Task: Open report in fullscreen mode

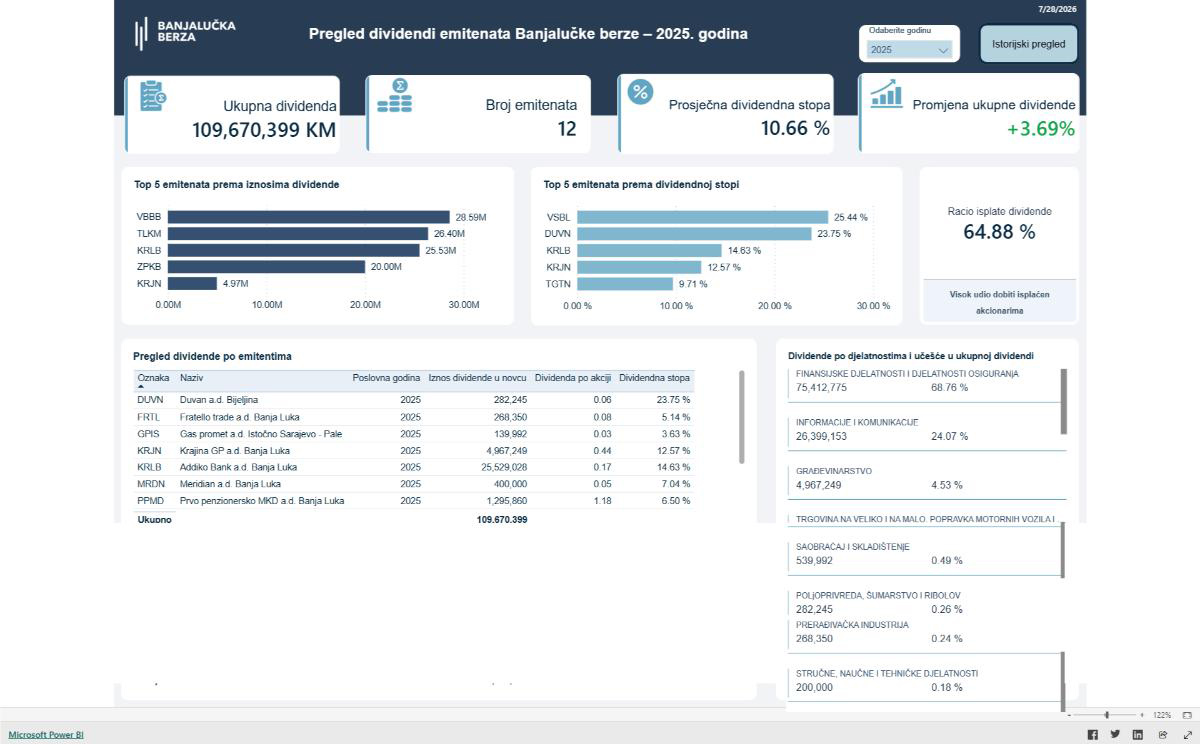Action: 1188,734
